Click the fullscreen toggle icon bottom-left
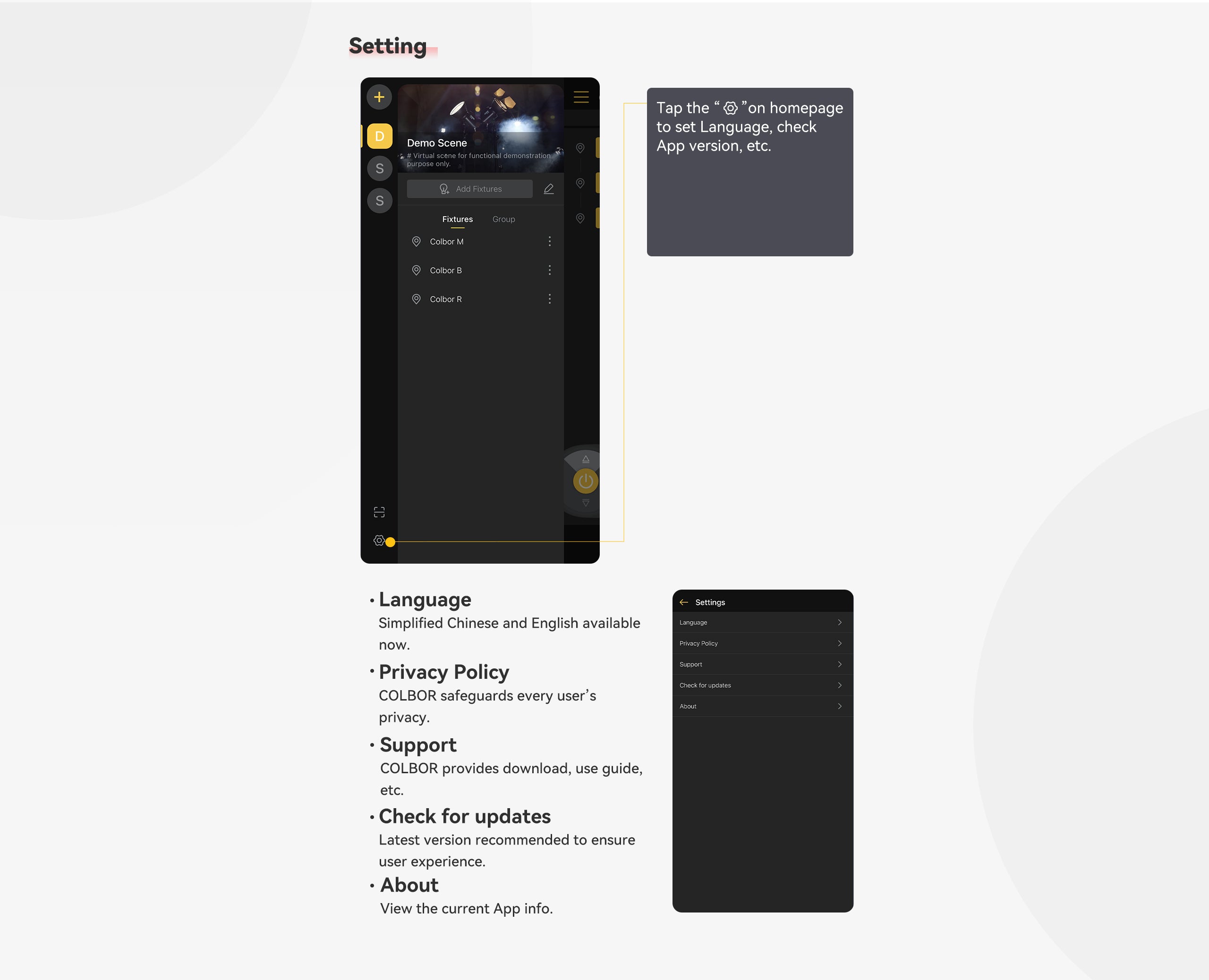 [x=378, y=511]
